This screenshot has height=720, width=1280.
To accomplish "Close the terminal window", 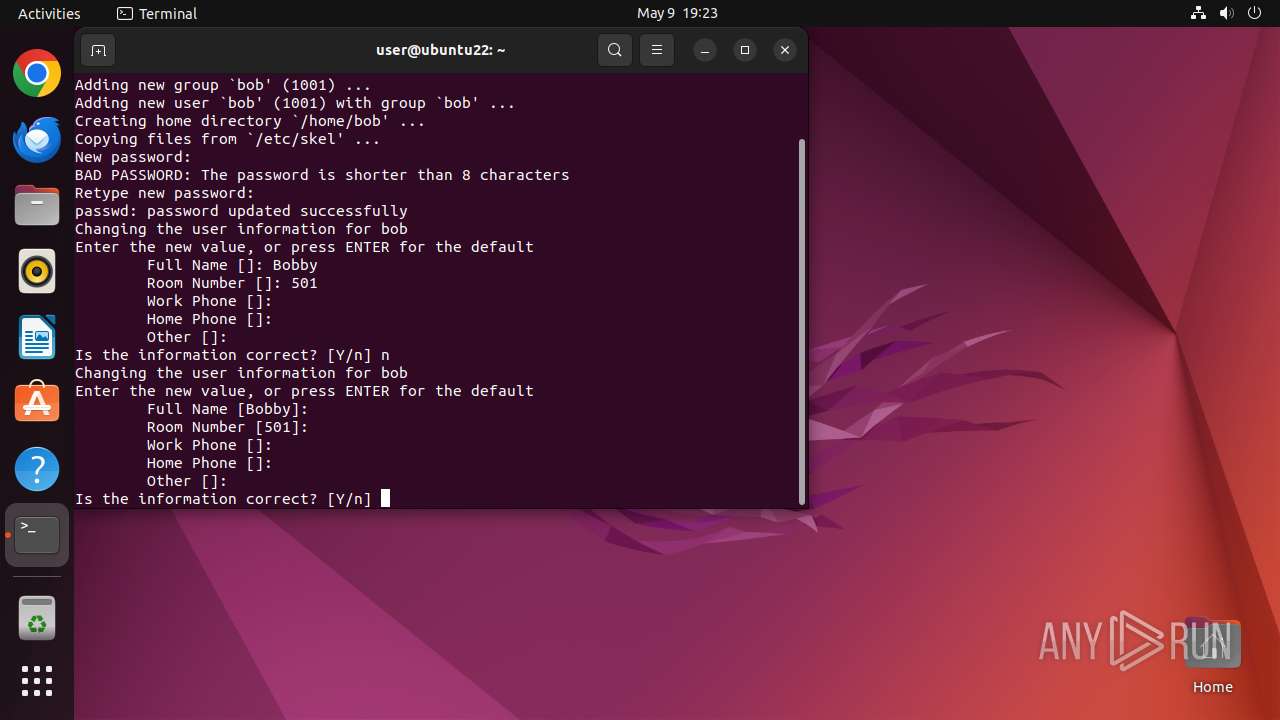I will tap(785, 50).
